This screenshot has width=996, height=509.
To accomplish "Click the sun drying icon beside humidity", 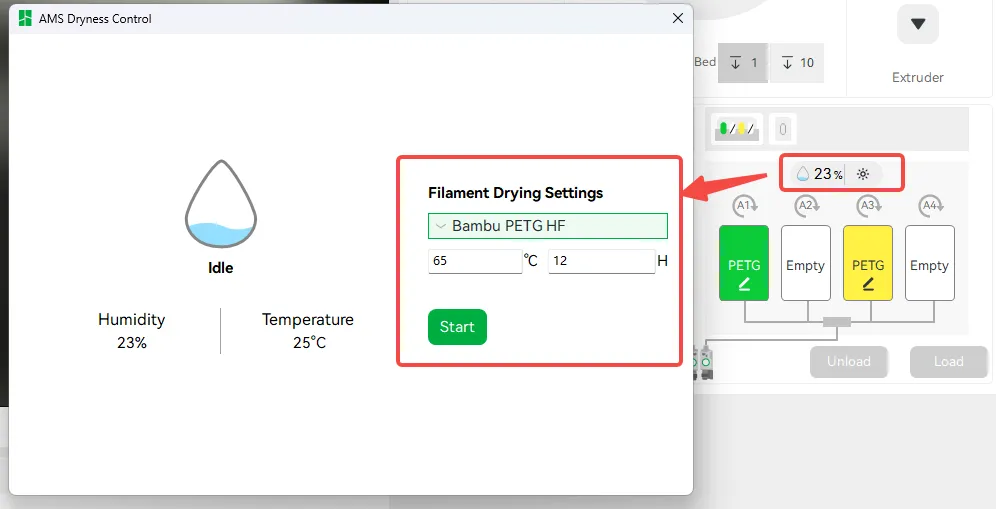I will click(x=863, y=173).
